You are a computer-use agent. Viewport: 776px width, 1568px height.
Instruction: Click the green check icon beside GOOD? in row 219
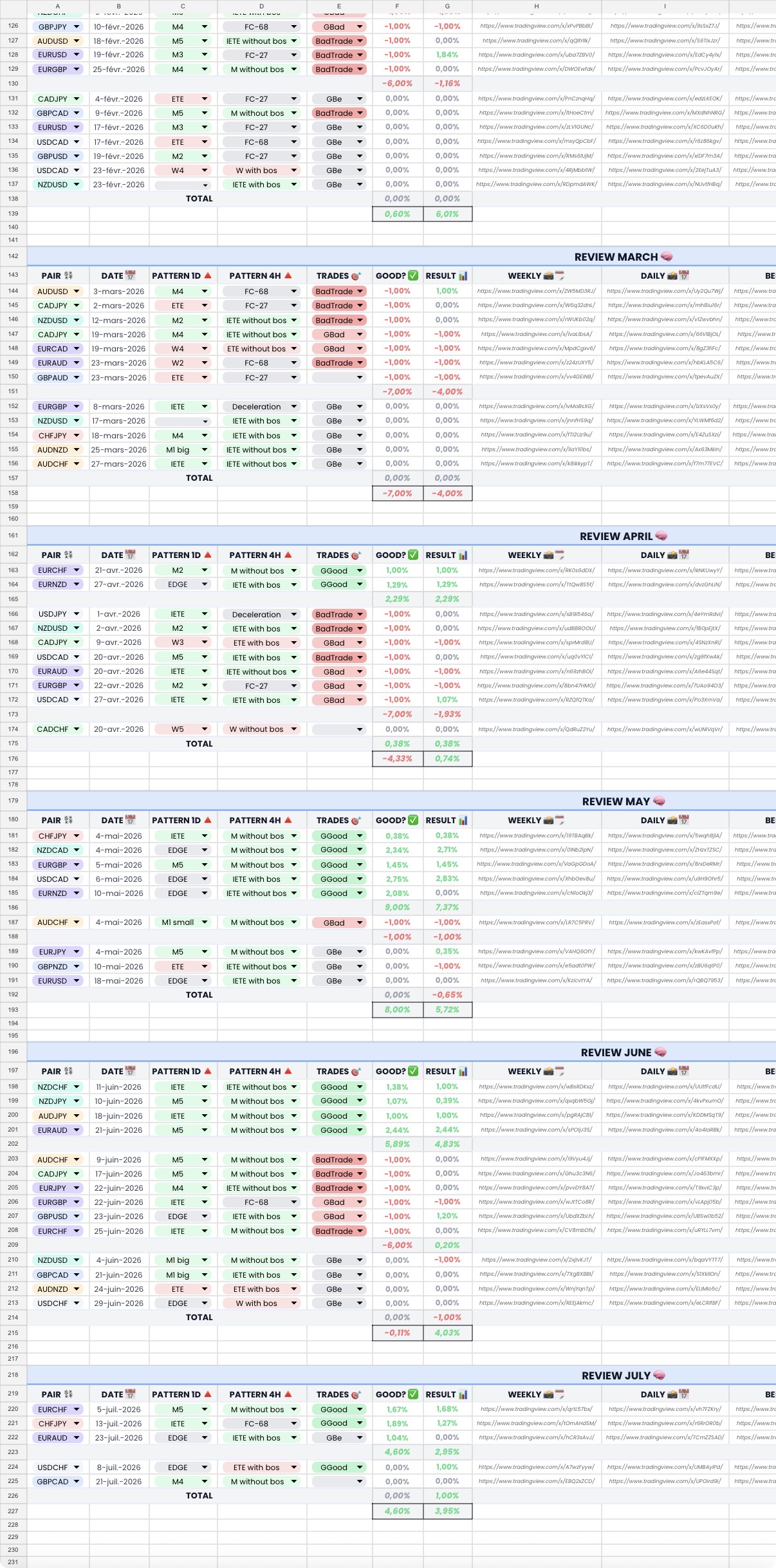pyautogui.click(x=413, y=1394)
